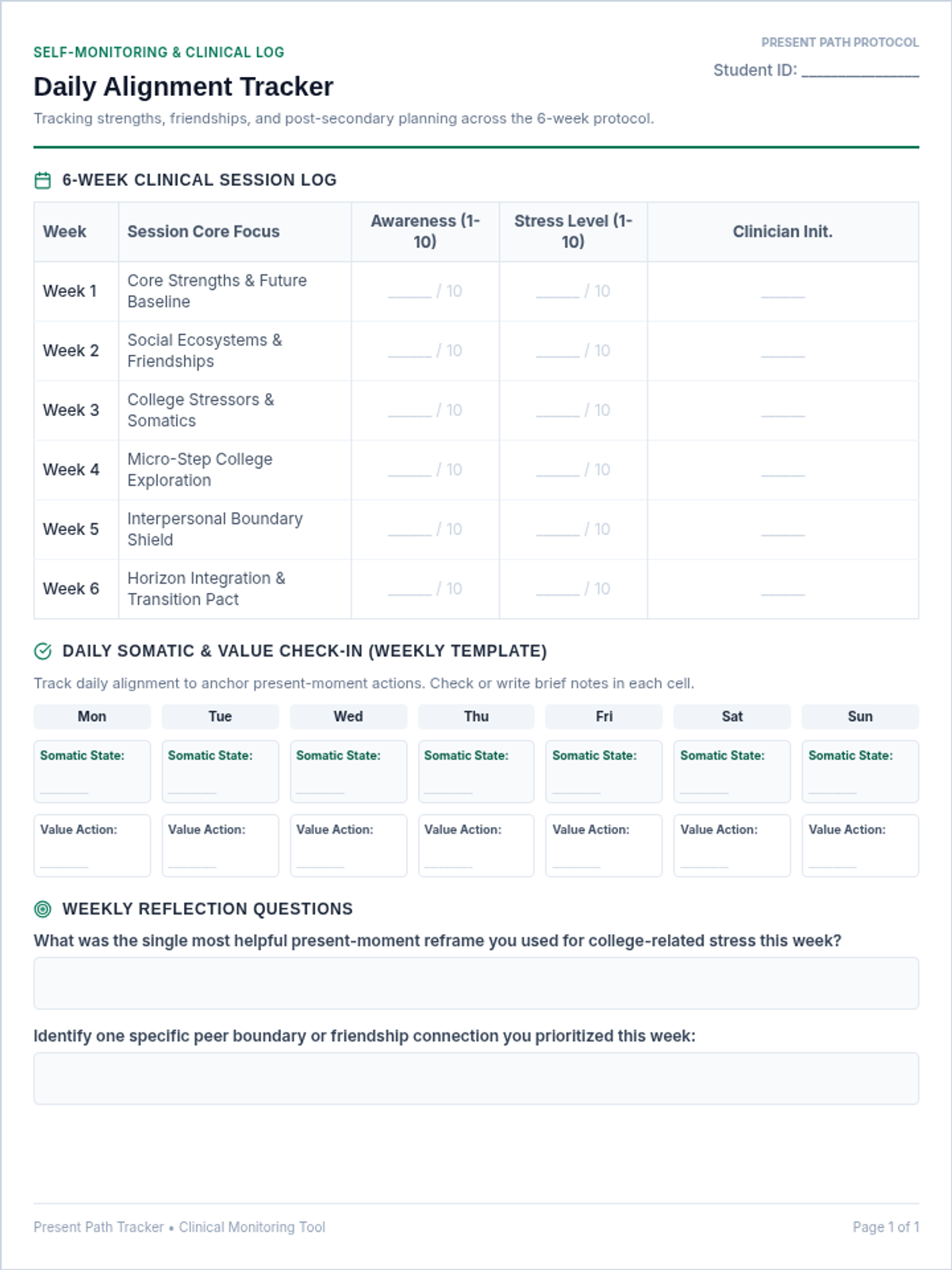Click the Week 4 Micro-Step College Exploration row

[x=476, y=470]
